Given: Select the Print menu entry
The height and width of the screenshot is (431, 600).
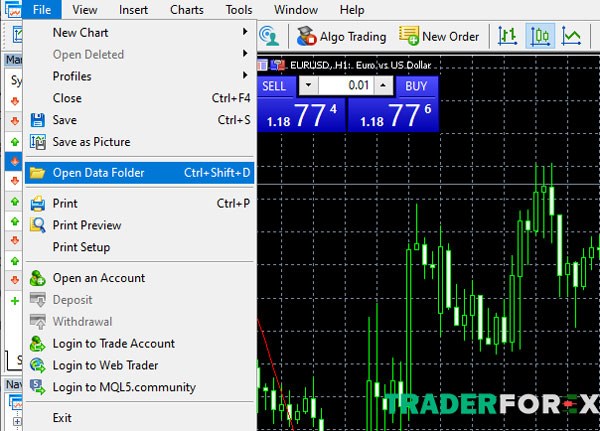Looking at the screenshot, I should coord(139,203).
